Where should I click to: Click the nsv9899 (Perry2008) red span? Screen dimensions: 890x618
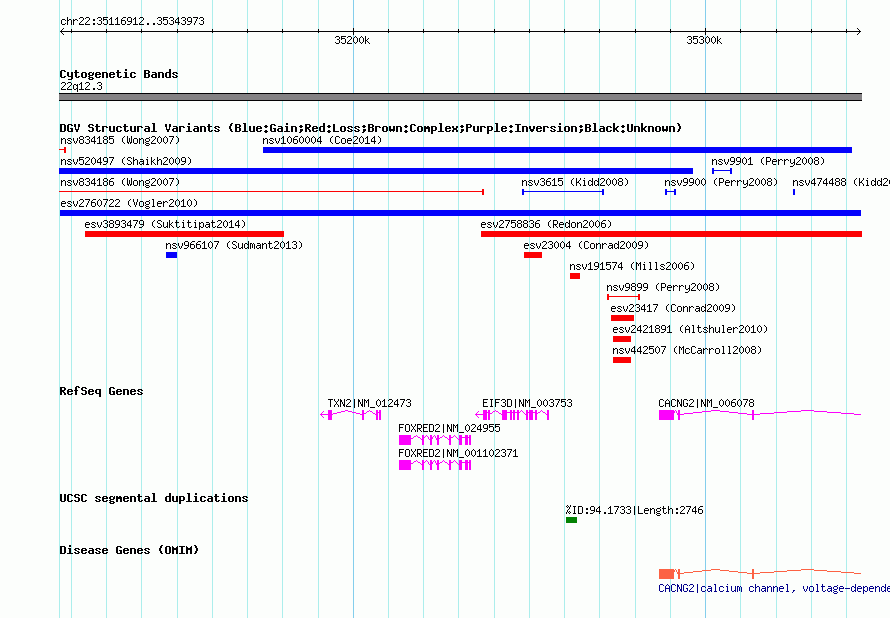tap(623, 297)
